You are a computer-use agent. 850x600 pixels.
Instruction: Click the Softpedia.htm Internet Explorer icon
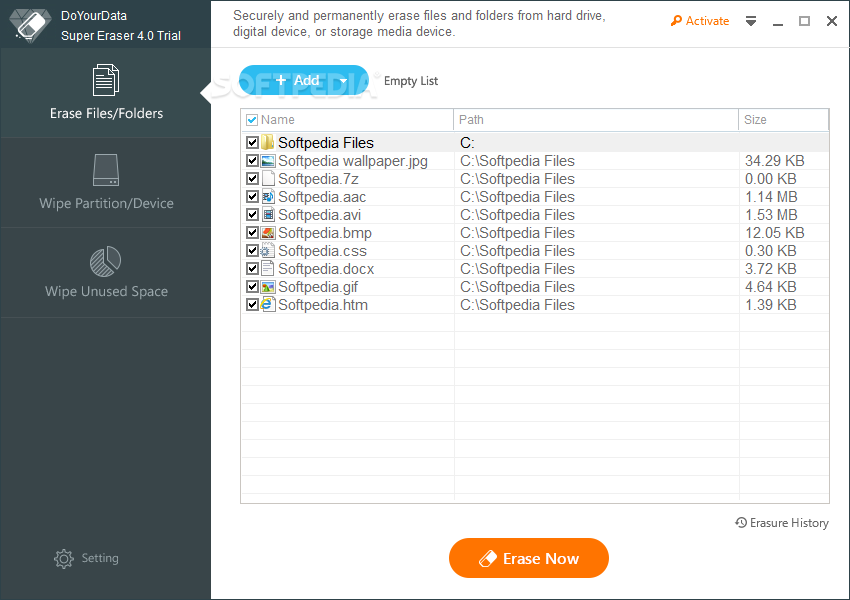(x=268, y=304)
